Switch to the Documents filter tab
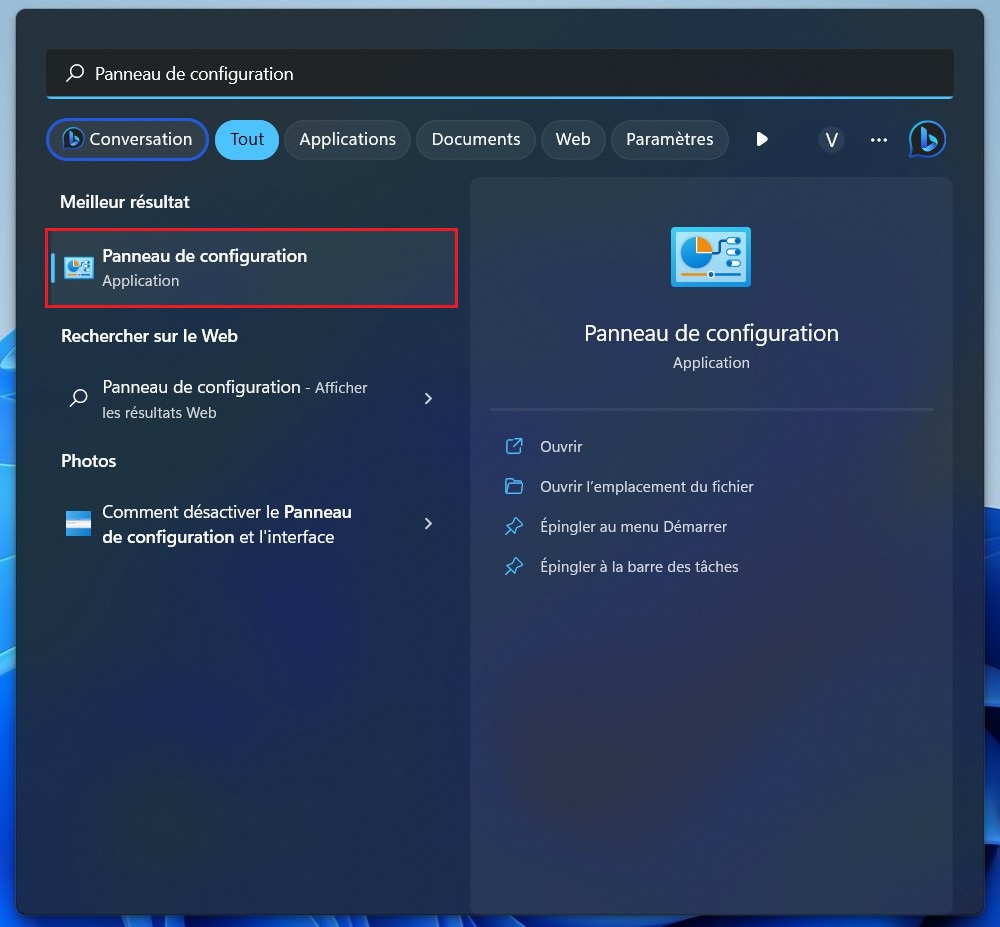 [x=475, y=140]
